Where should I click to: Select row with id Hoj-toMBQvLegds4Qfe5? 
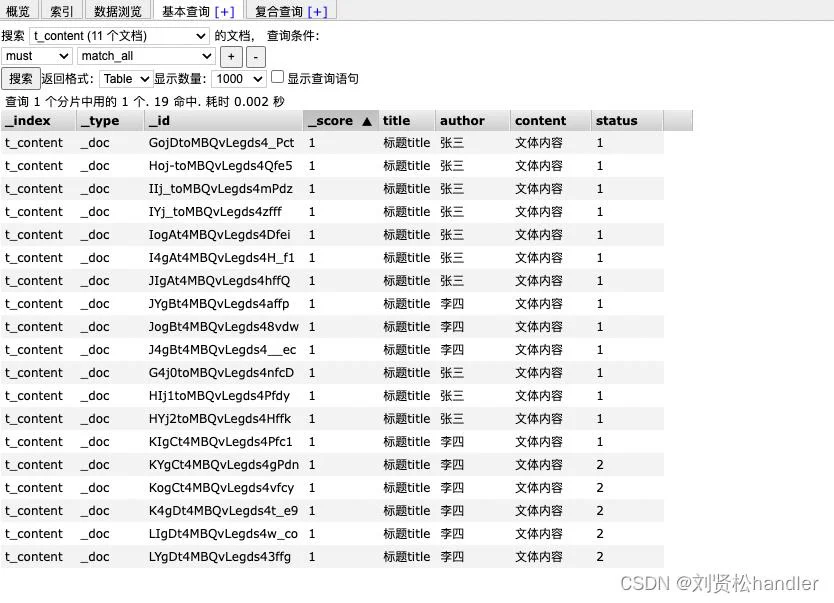(332, 166)
